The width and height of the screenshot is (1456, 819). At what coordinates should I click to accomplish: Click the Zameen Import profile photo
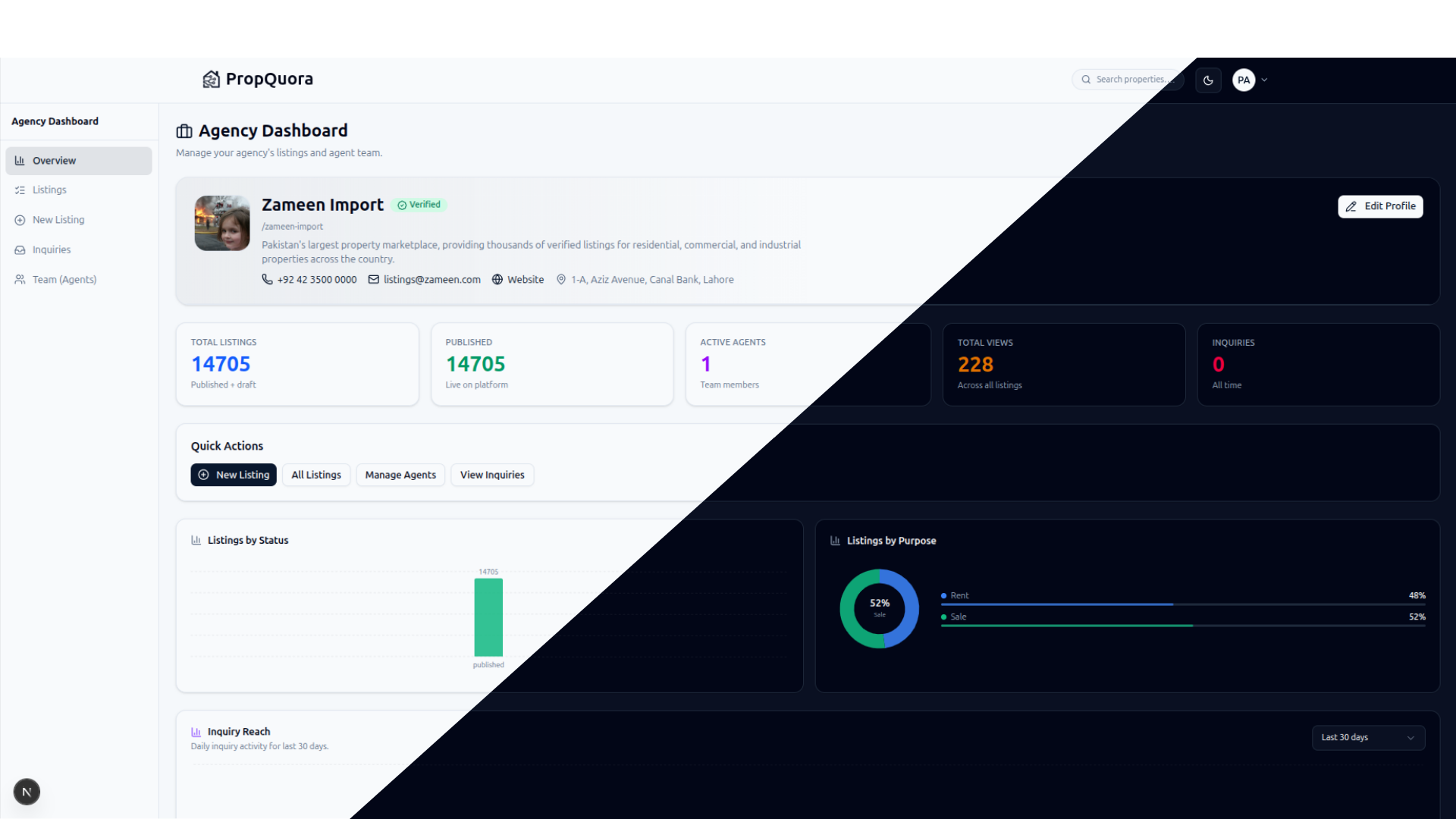coord(222,223)
